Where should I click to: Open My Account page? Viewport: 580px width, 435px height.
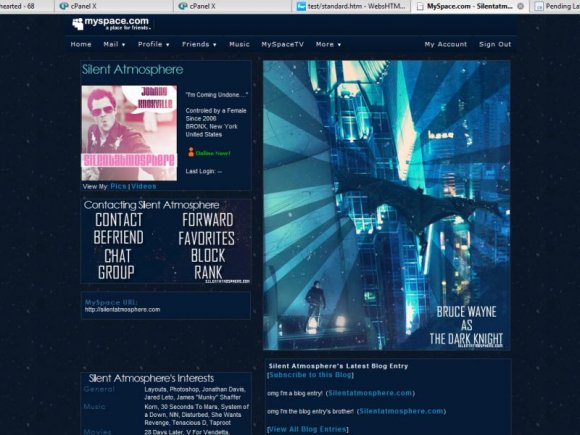(446, 44)
